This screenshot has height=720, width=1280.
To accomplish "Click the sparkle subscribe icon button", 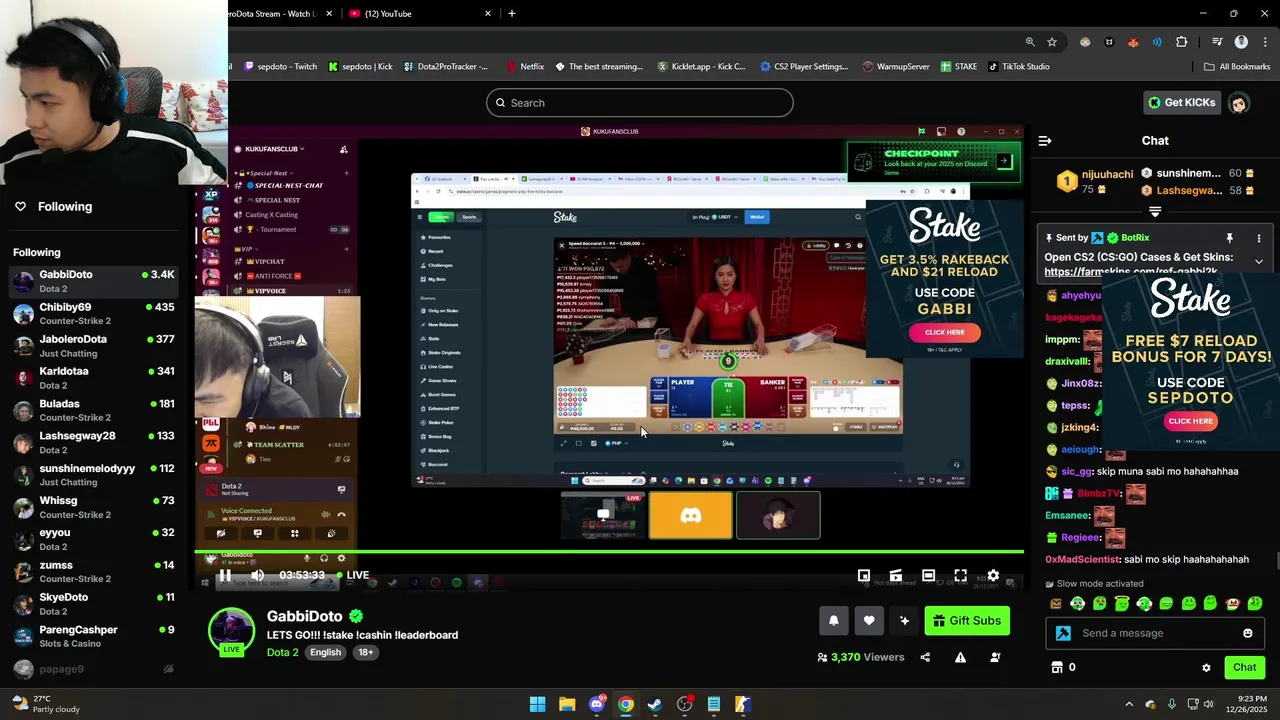I will [x=904, y=621].
